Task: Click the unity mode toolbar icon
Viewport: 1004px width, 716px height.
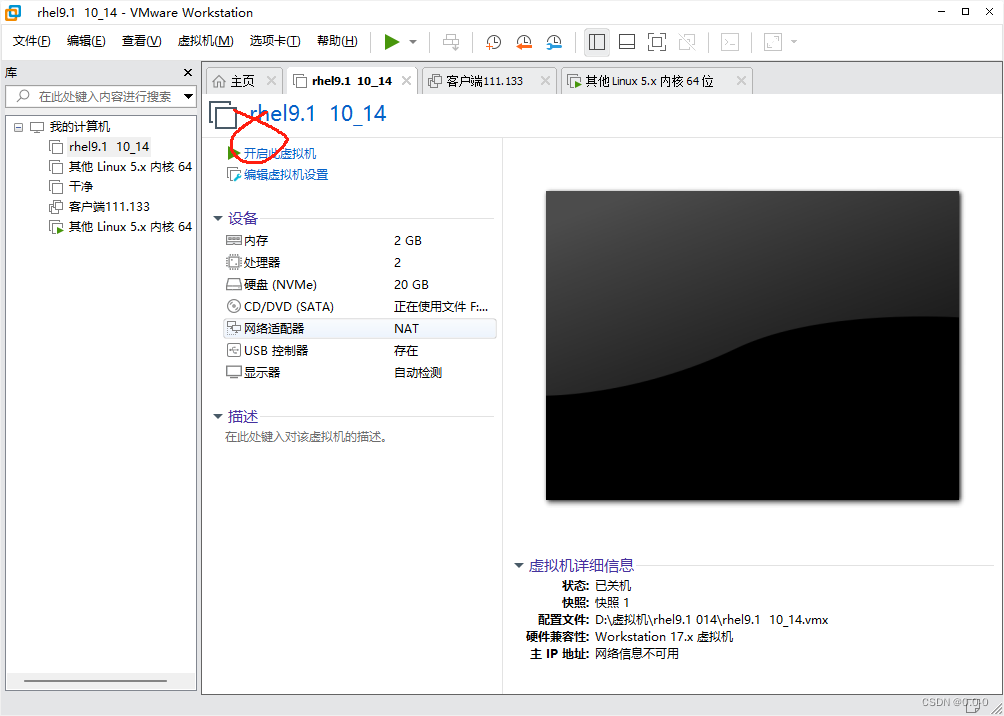Action: (x=687, y=42)
